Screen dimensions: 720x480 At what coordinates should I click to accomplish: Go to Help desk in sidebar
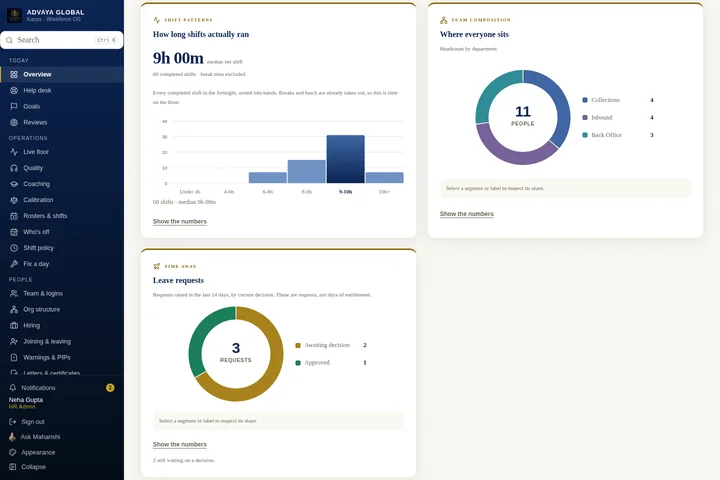(x=62, y=90)
